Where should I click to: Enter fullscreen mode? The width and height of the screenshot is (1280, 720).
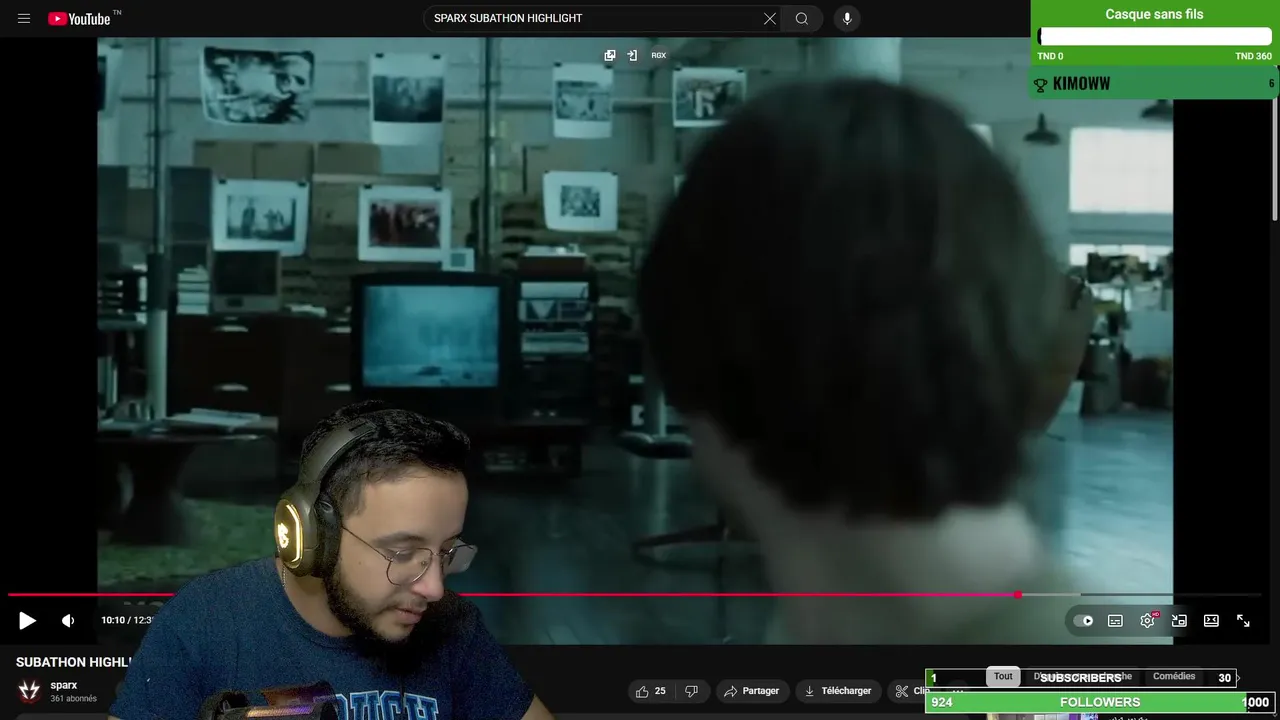point(1243,621)
